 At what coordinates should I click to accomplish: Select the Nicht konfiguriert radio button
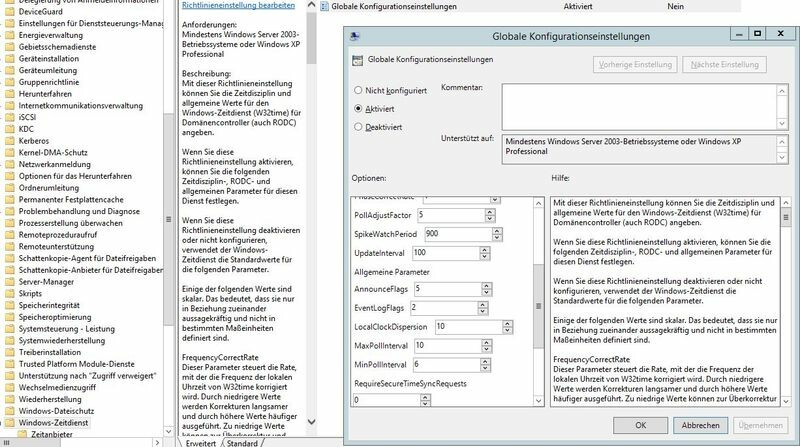pyautogui.click(x=358, y=90)
